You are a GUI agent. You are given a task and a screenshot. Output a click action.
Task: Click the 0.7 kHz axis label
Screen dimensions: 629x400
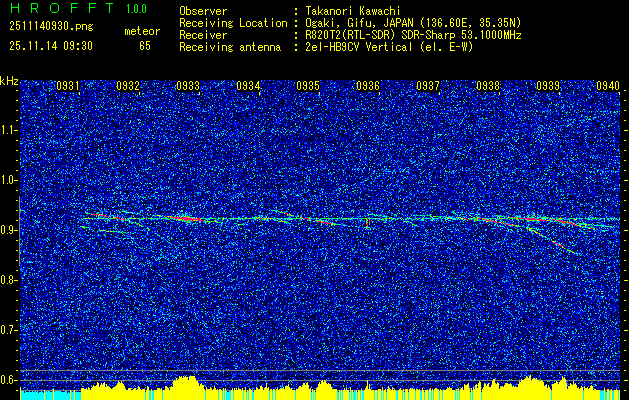click(9, 330)
